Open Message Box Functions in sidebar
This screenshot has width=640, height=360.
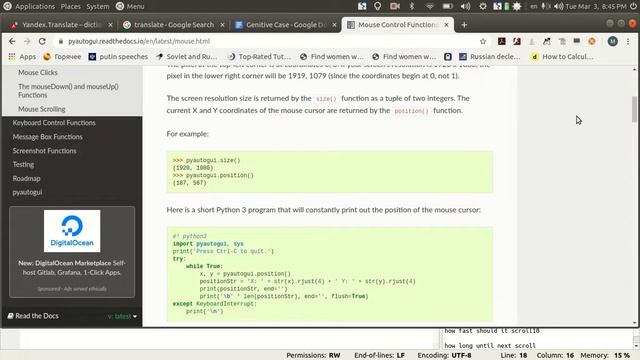click(x=47, y=137)
